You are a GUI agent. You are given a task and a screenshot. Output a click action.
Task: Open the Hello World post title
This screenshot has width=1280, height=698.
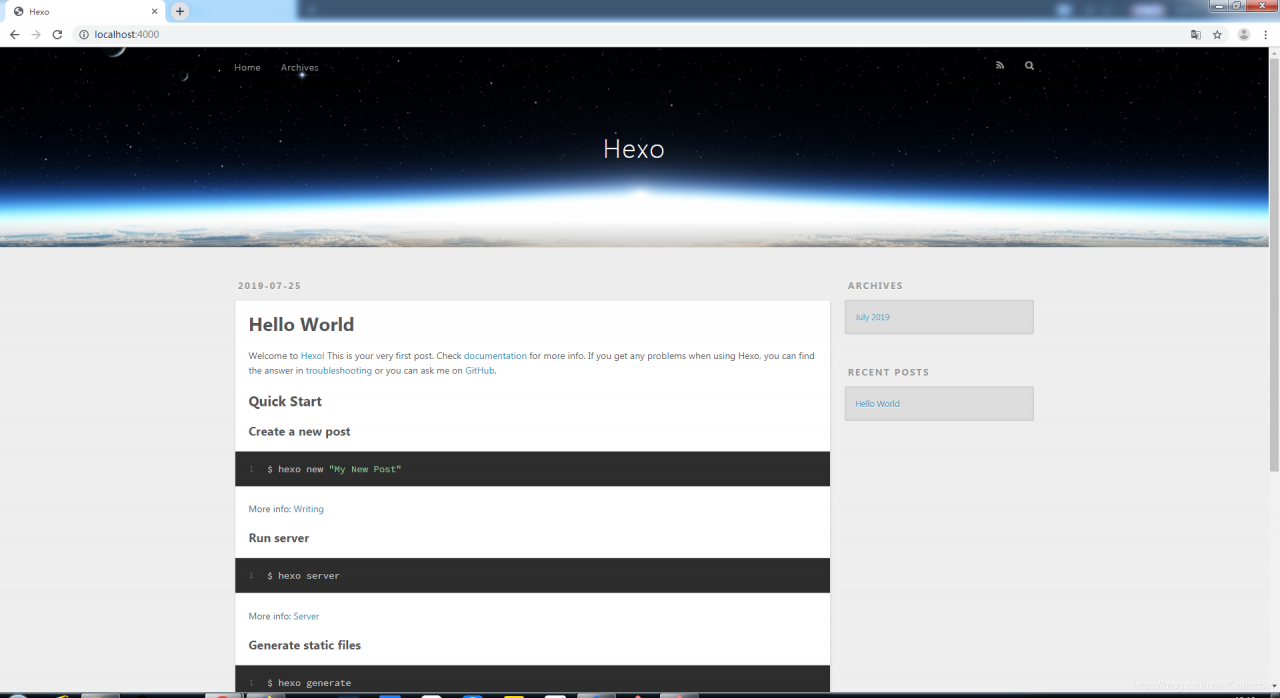(301, 325)
